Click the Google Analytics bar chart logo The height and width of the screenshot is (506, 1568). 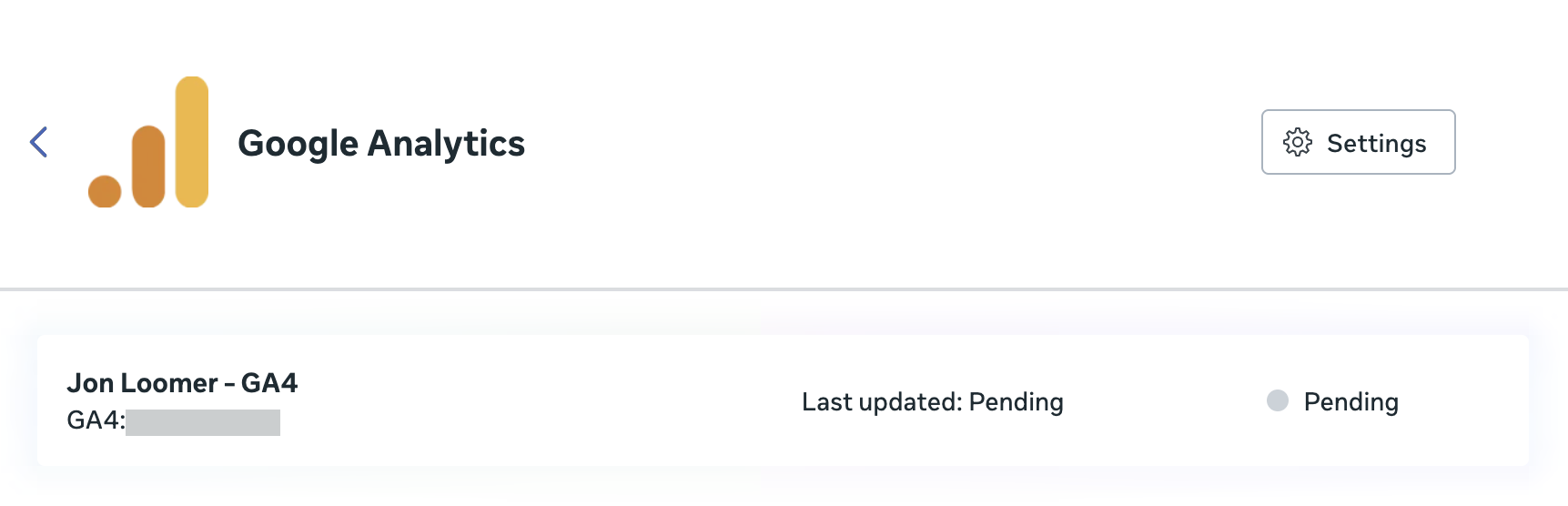(x=148, y=142)
